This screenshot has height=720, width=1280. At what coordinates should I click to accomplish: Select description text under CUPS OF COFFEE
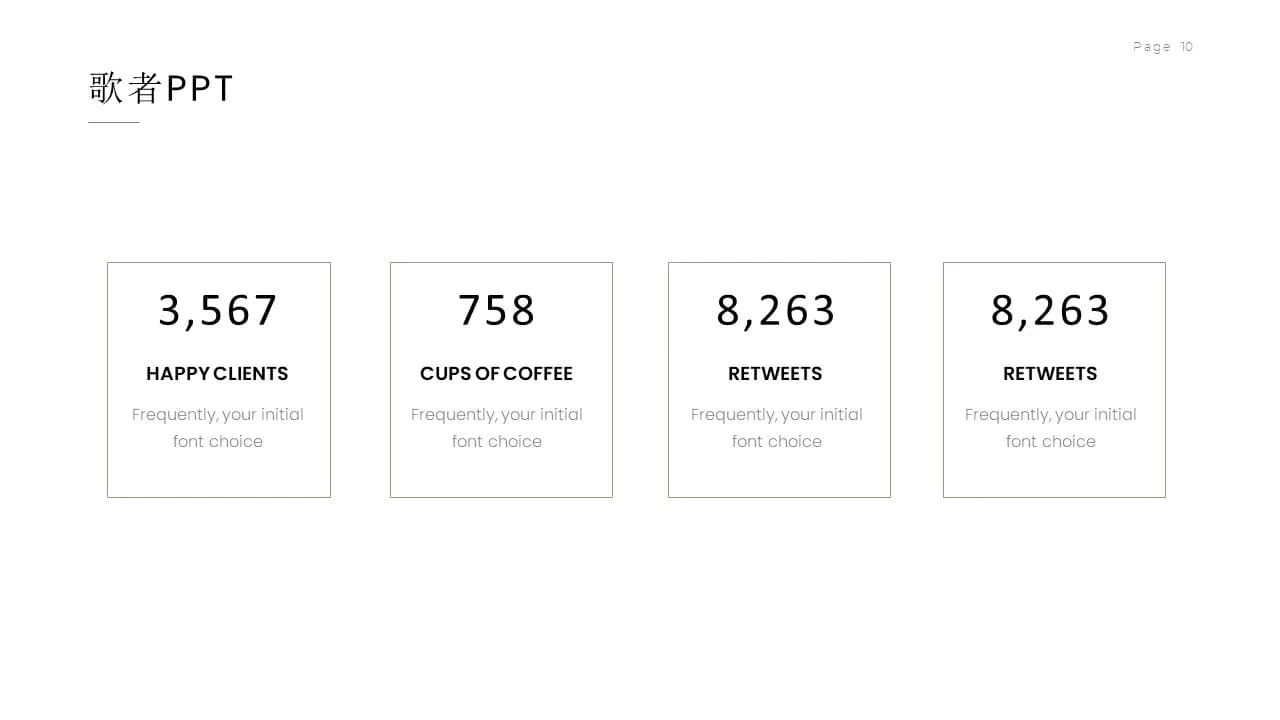[497, 428]
